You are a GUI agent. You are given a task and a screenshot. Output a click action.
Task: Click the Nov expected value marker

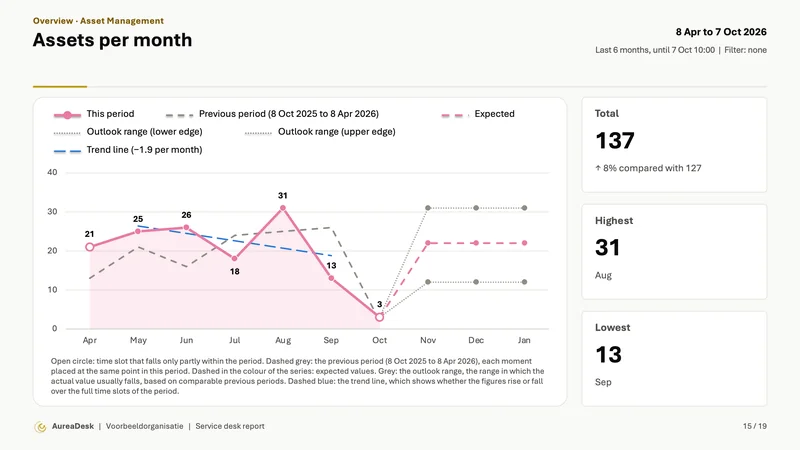(x=428, y=243)
